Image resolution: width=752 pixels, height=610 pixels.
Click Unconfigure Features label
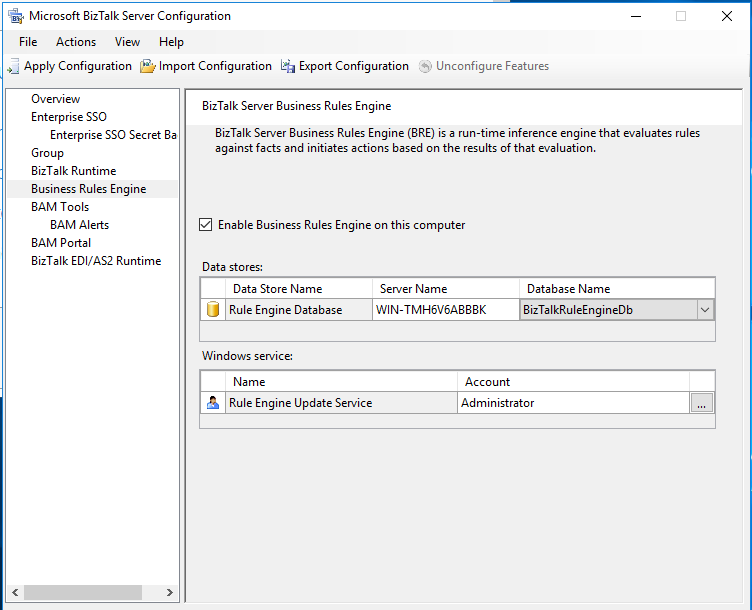[x=492, y=66]
